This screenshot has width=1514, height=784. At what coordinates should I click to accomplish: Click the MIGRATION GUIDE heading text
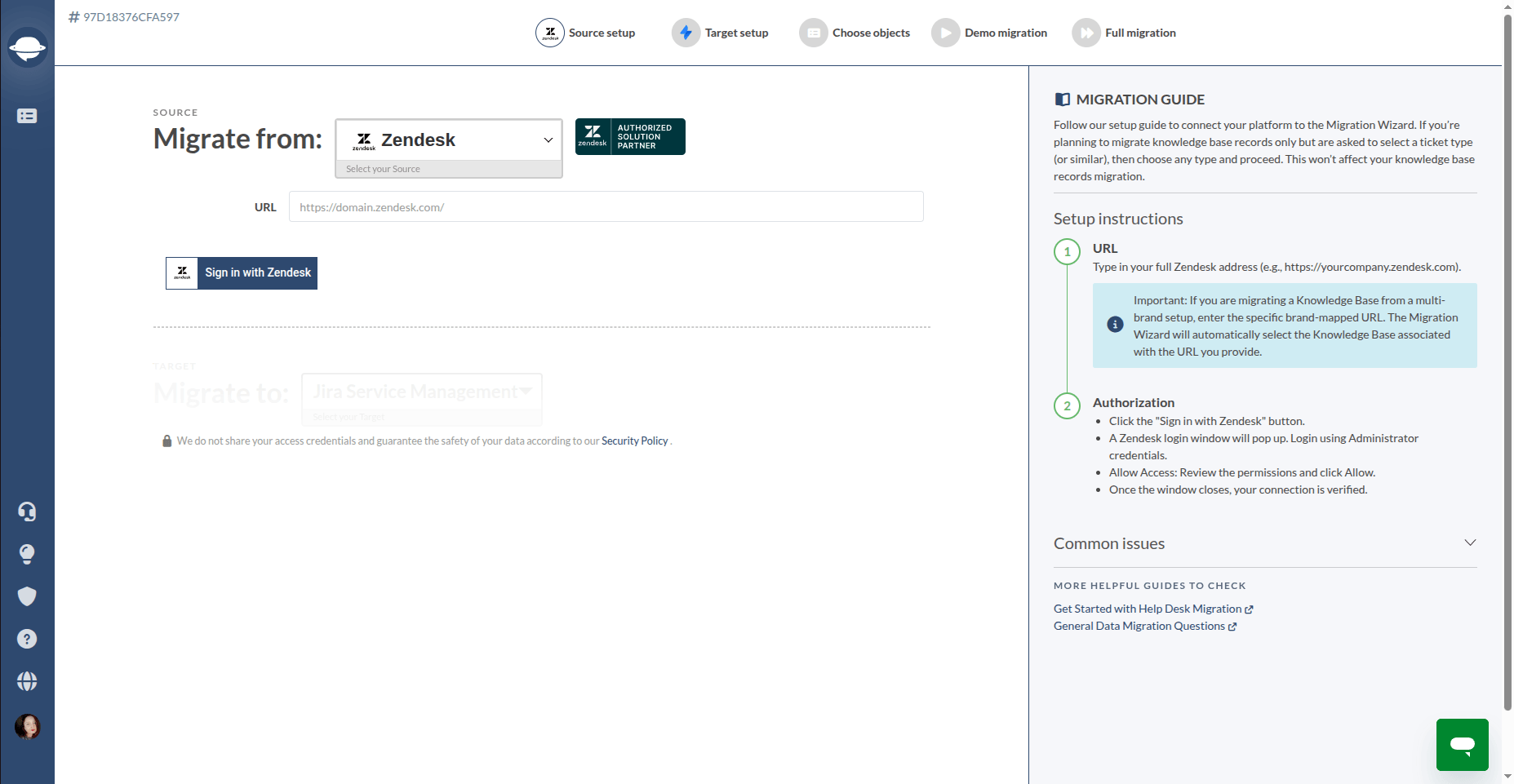[x=1140, y=100]
